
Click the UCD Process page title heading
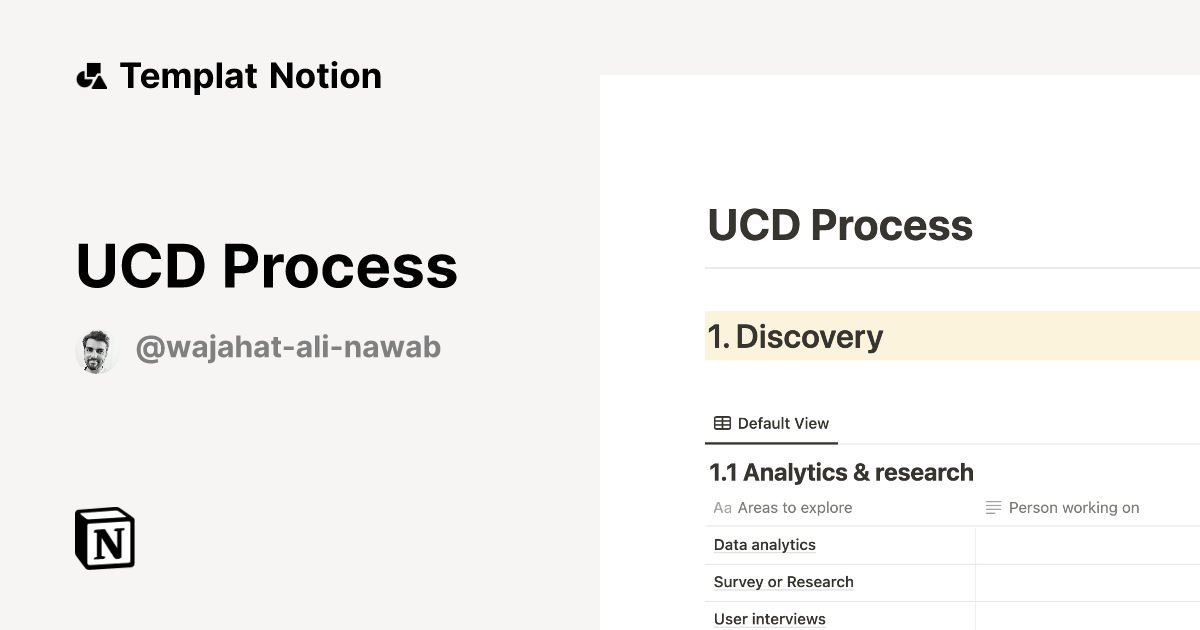pos(839,225)
